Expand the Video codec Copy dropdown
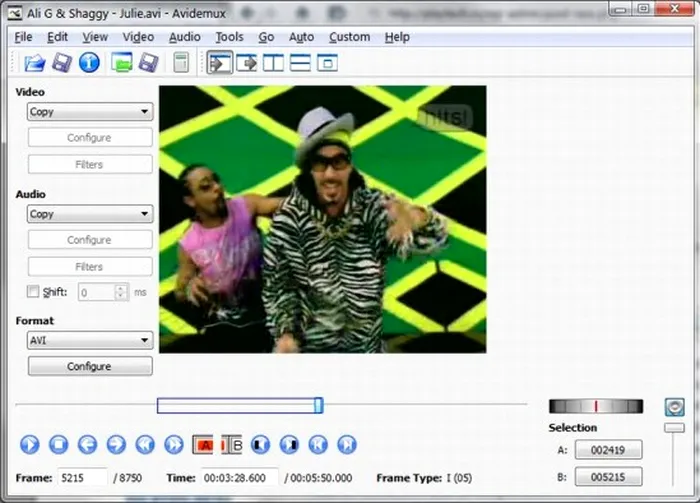The image size is (700, 503). pyautogui.click(x=90, y=112)
